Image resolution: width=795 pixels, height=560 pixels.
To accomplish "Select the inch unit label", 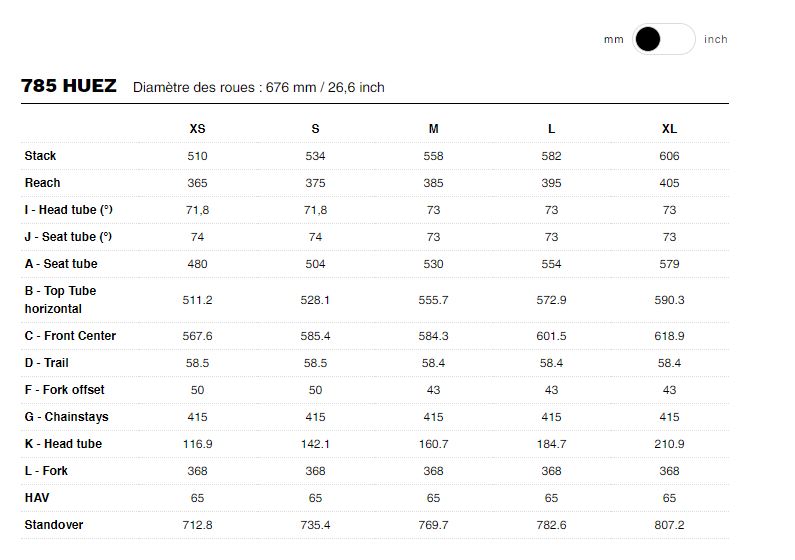I will coord(715,39).
